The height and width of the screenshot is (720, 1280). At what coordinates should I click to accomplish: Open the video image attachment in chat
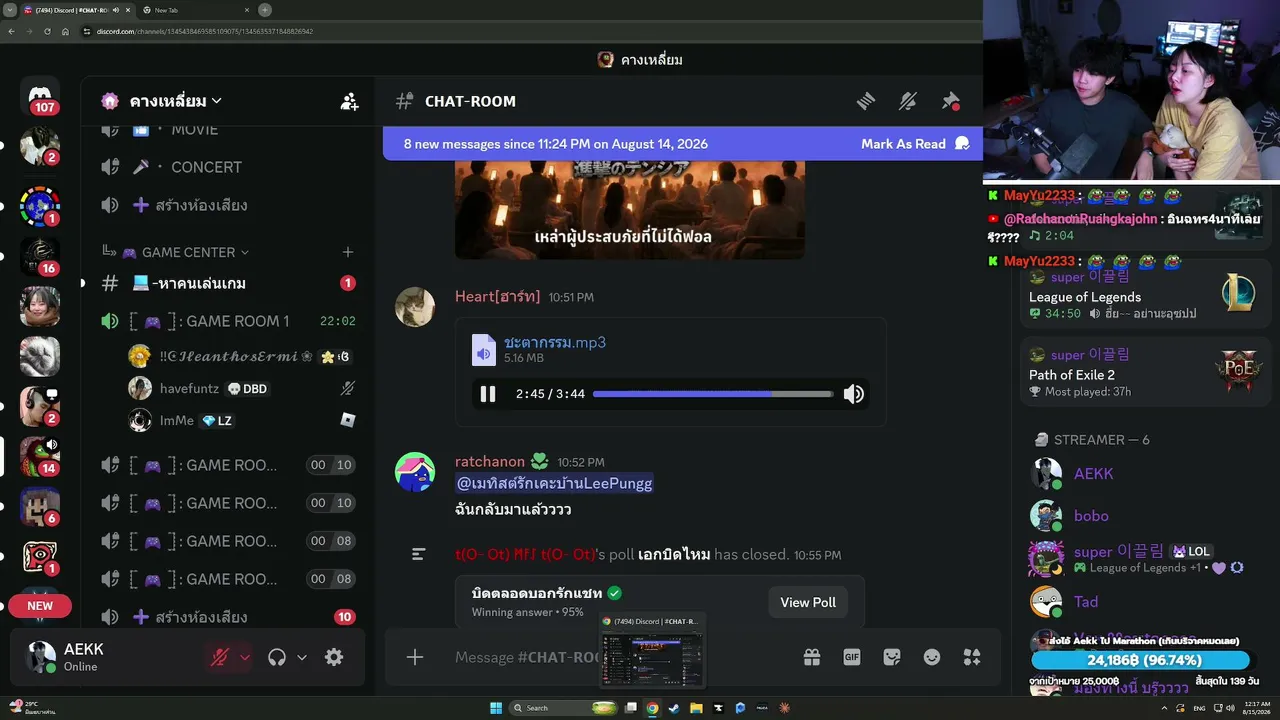(x=630, y=209)
